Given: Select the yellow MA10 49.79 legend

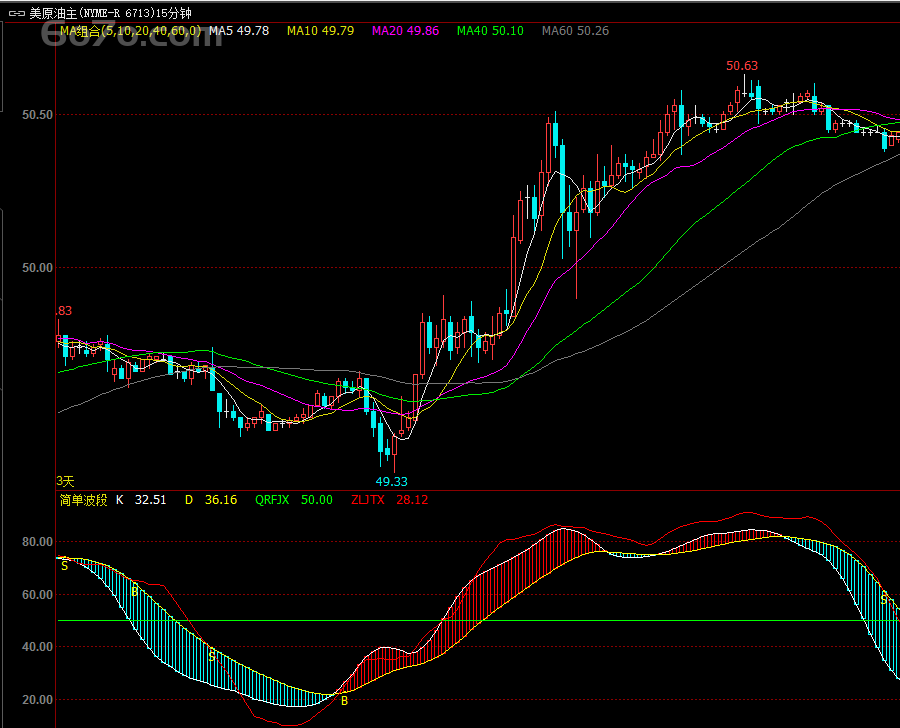Looking at the screenshot, I should coord(320,31).
